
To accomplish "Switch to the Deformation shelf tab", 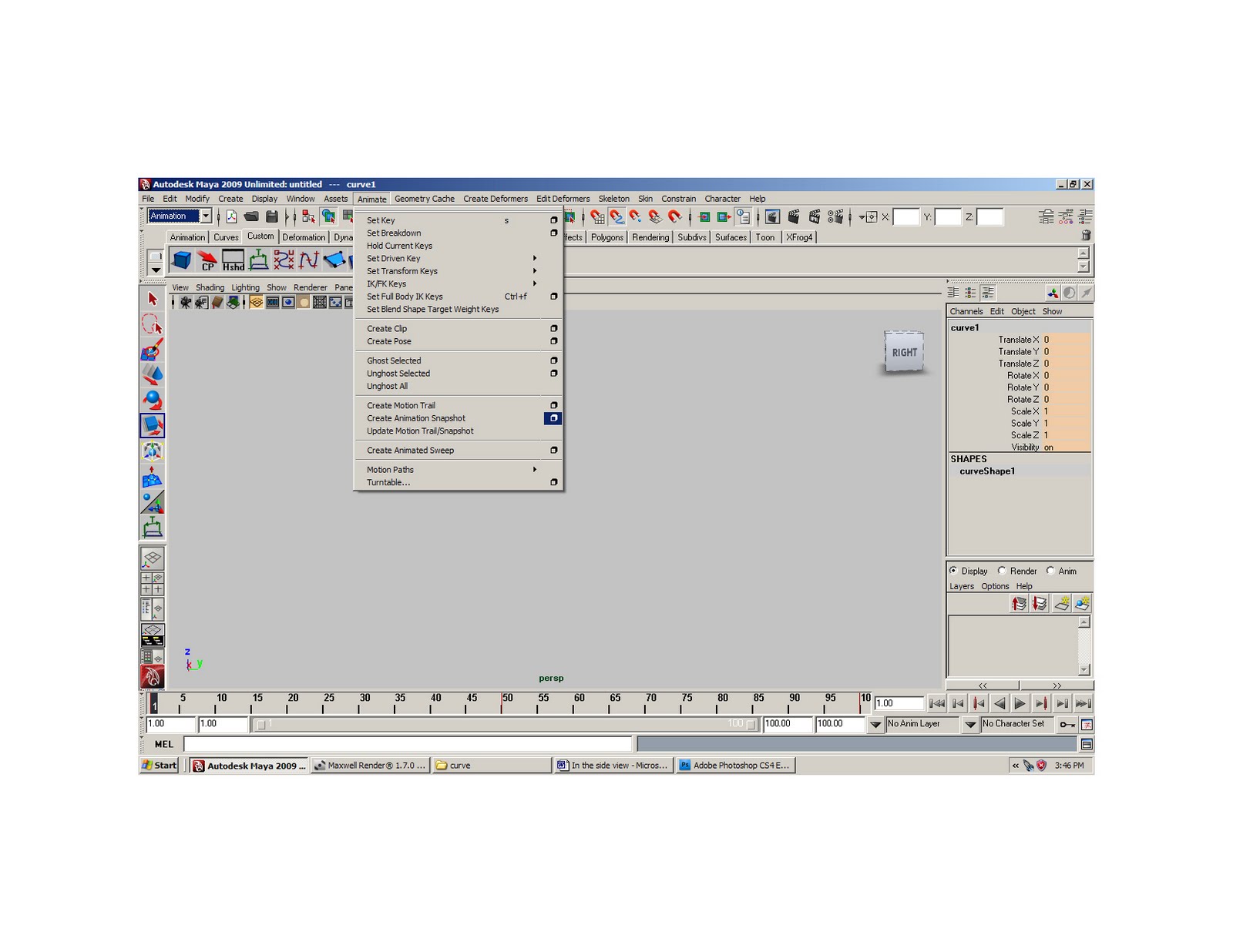I will 304,237.
